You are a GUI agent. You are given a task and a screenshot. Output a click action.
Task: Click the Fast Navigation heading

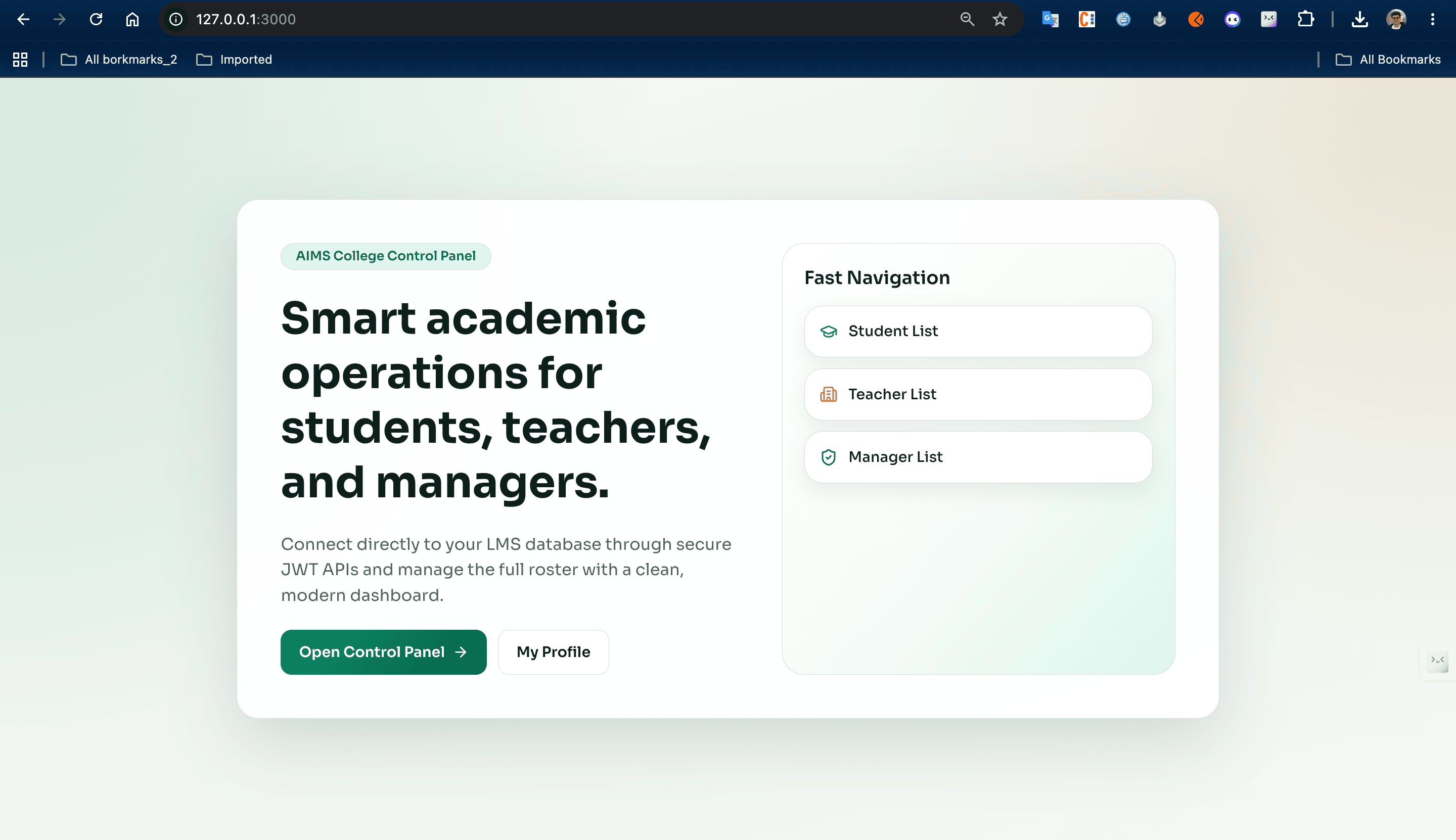click(x=877, y=277)
